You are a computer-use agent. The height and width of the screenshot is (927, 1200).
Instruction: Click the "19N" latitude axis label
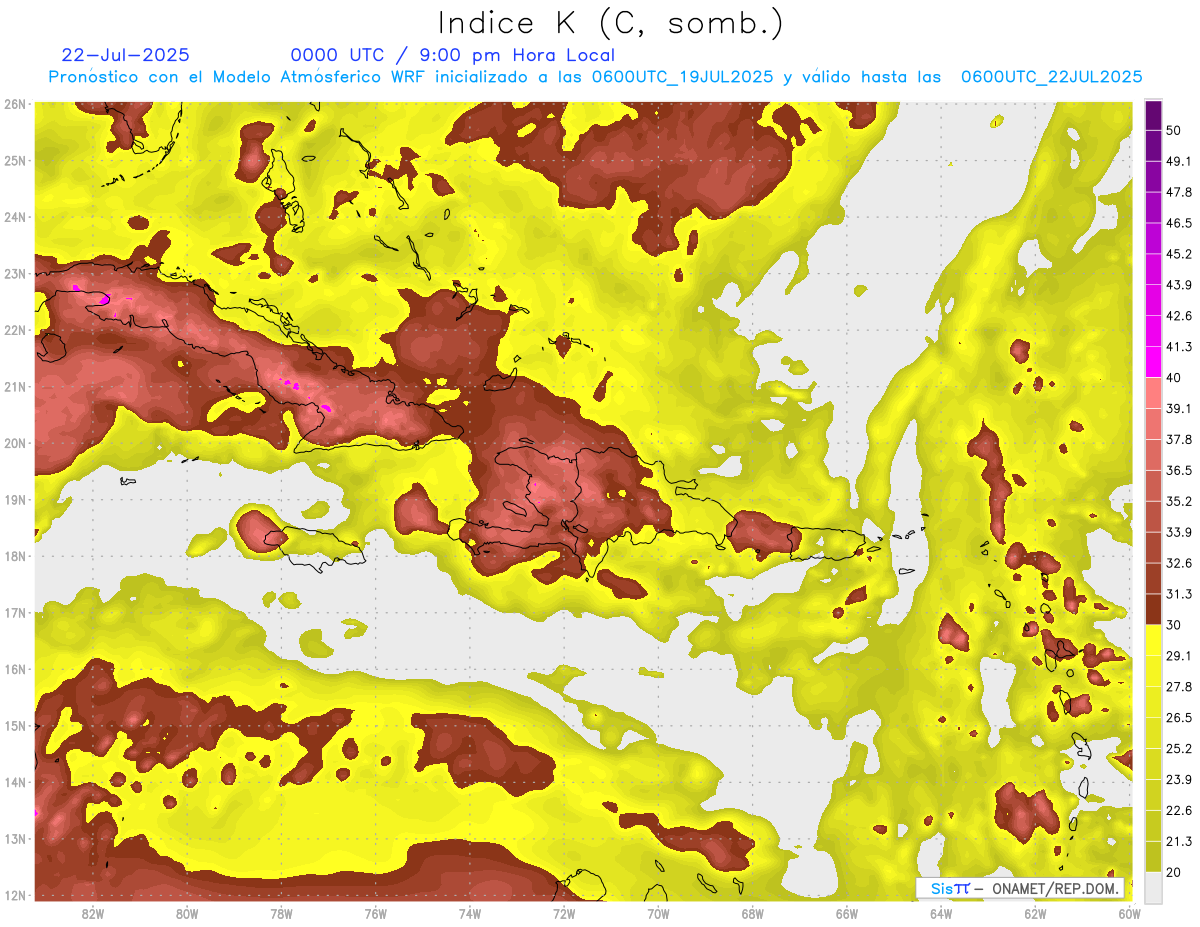coord(16,500)
